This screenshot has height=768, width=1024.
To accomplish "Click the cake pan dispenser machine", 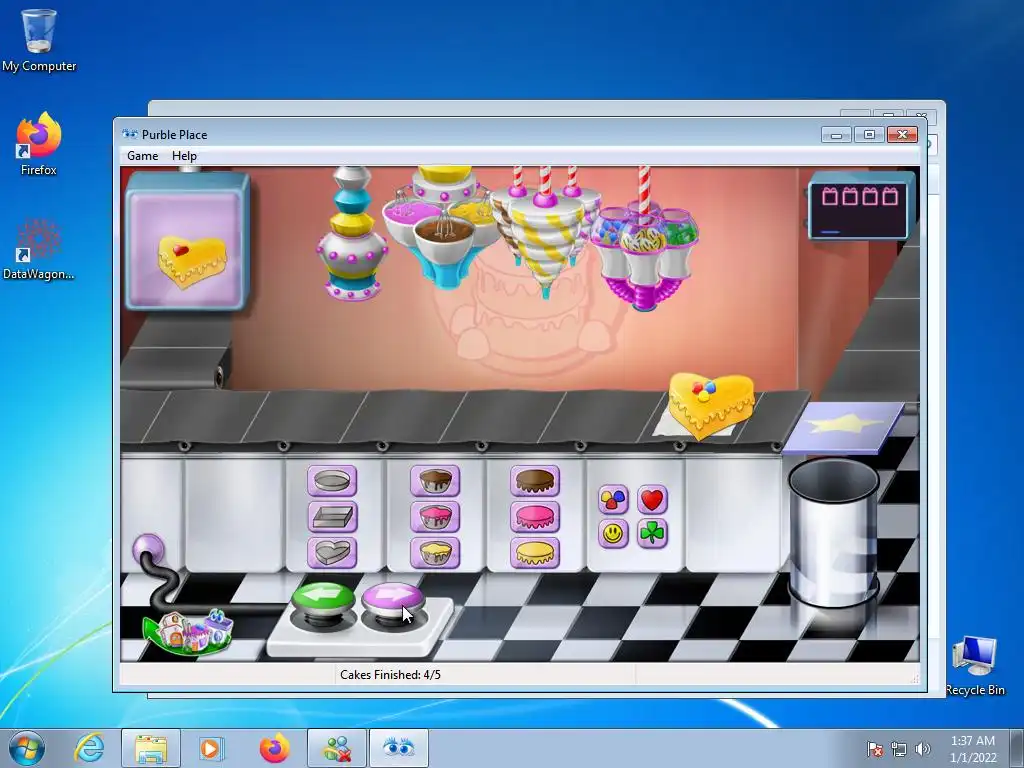I will [x=352, y=234].
